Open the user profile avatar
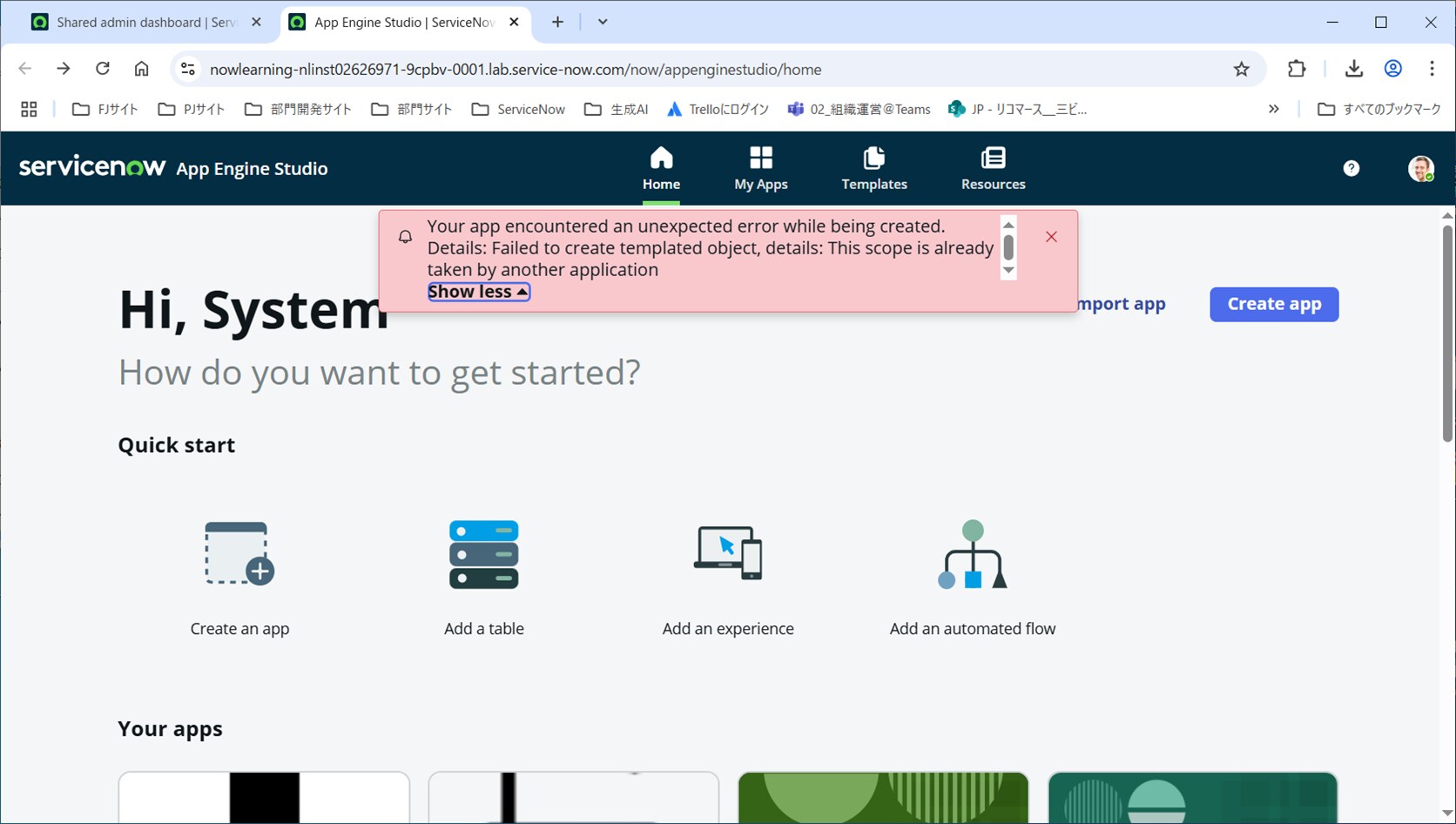Screen dimensions: 1456x824 pyautogui.click(x=1421, y=168)
